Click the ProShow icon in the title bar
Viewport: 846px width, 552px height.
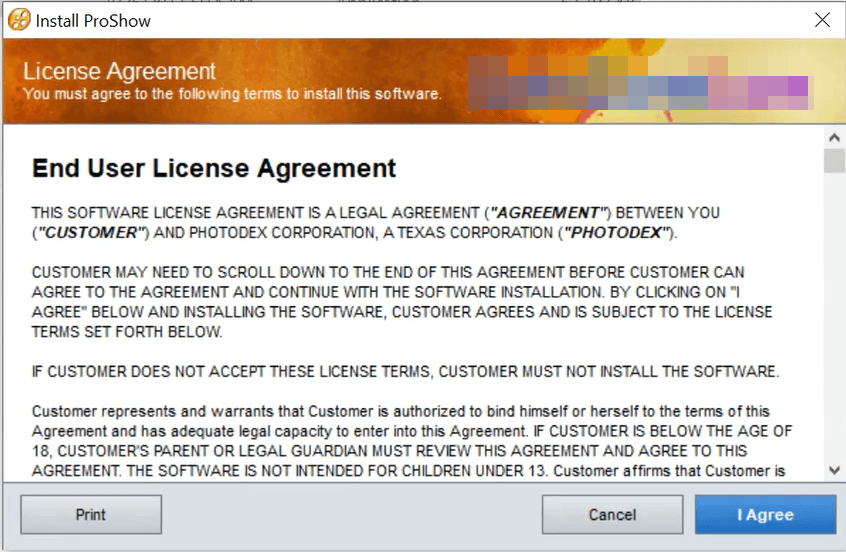18,19
